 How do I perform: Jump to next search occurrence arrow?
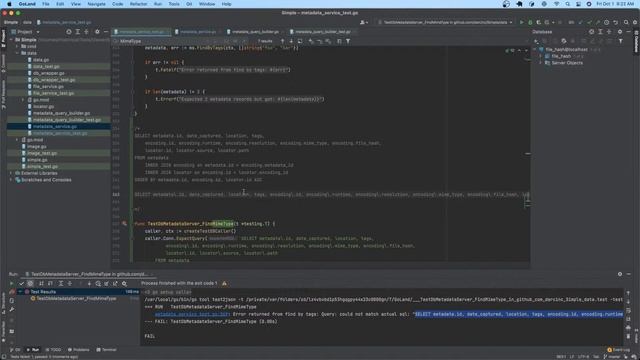click(x=291, y=41)
